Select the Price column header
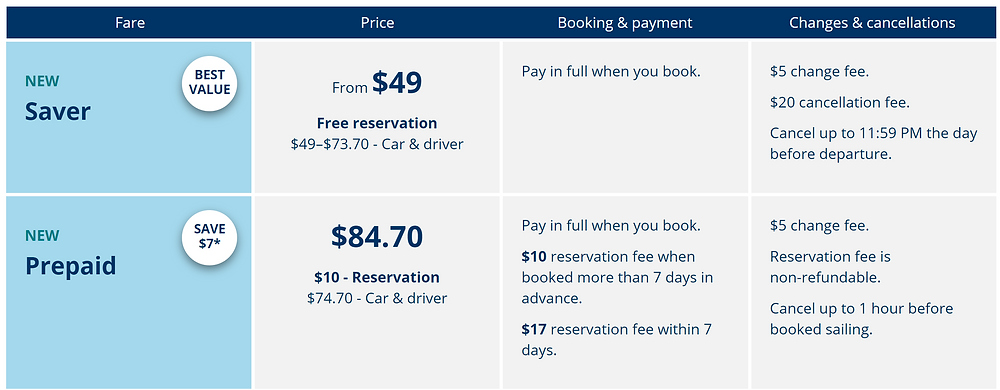 (377, 23)
